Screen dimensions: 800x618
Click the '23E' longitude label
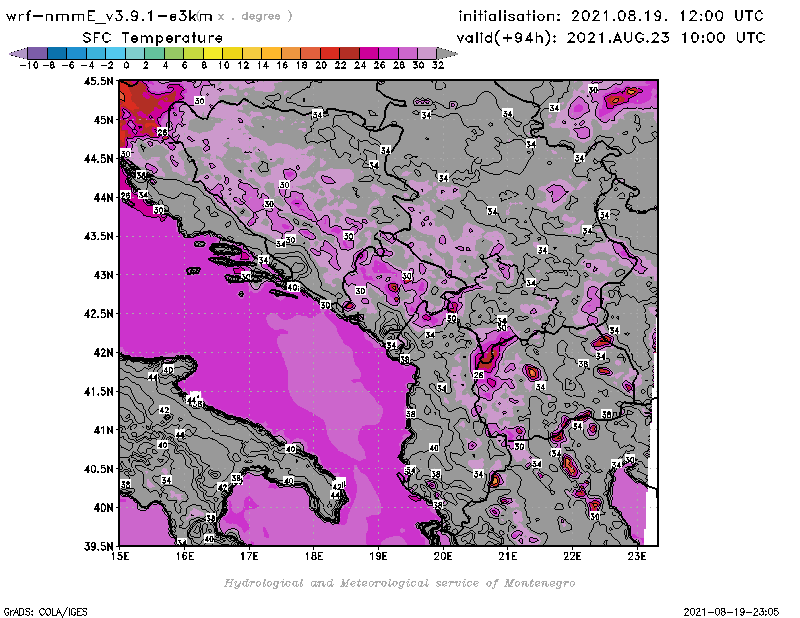[637, 556]
